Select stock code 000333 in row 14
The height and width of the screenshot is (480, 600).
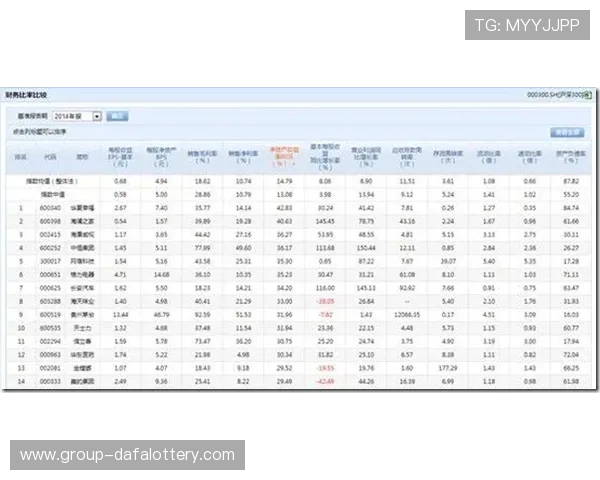coord(50,382)
